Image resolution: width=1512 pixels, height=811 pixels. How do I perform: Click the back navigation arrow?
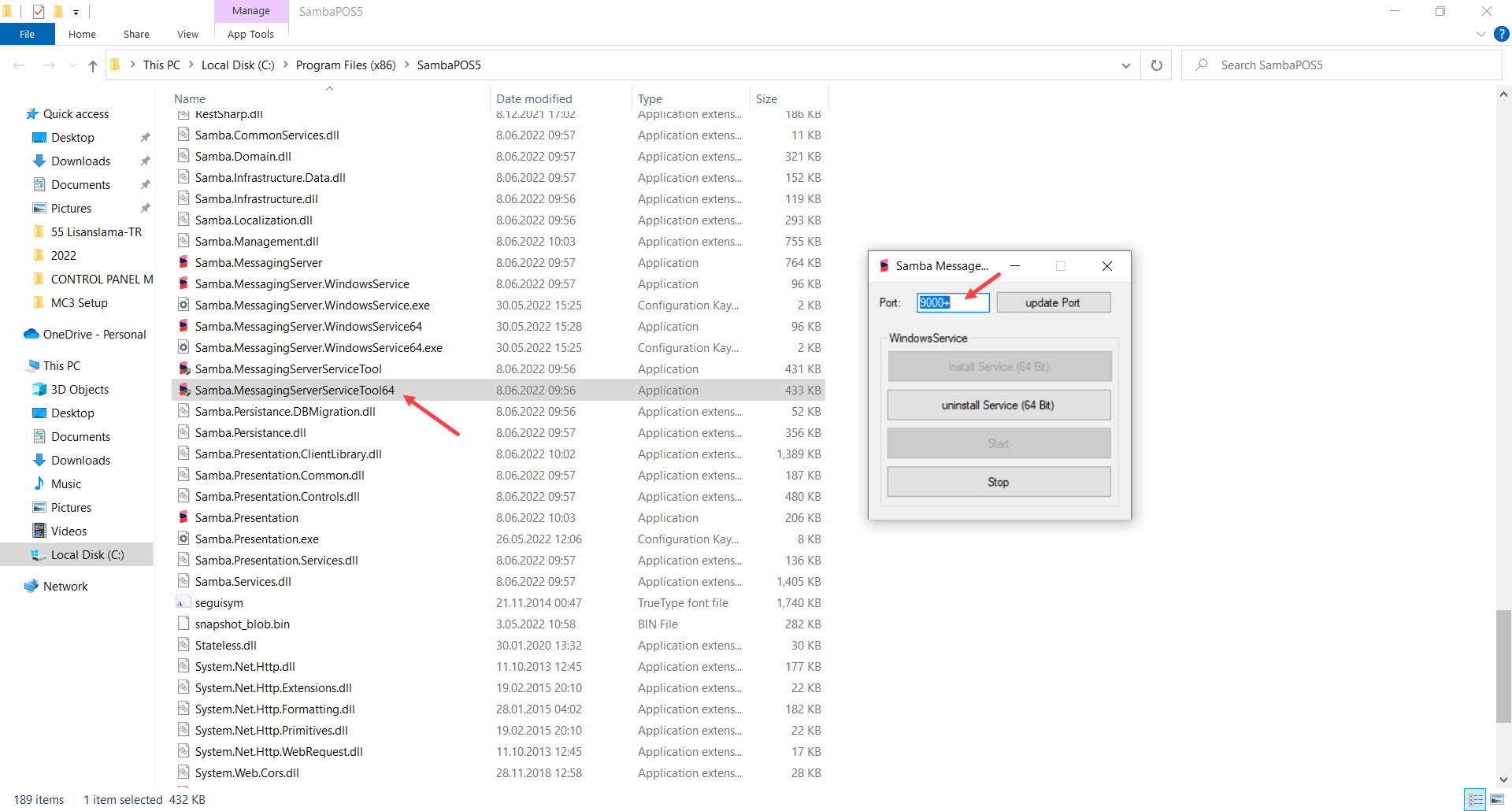click(x=19, y=65)
